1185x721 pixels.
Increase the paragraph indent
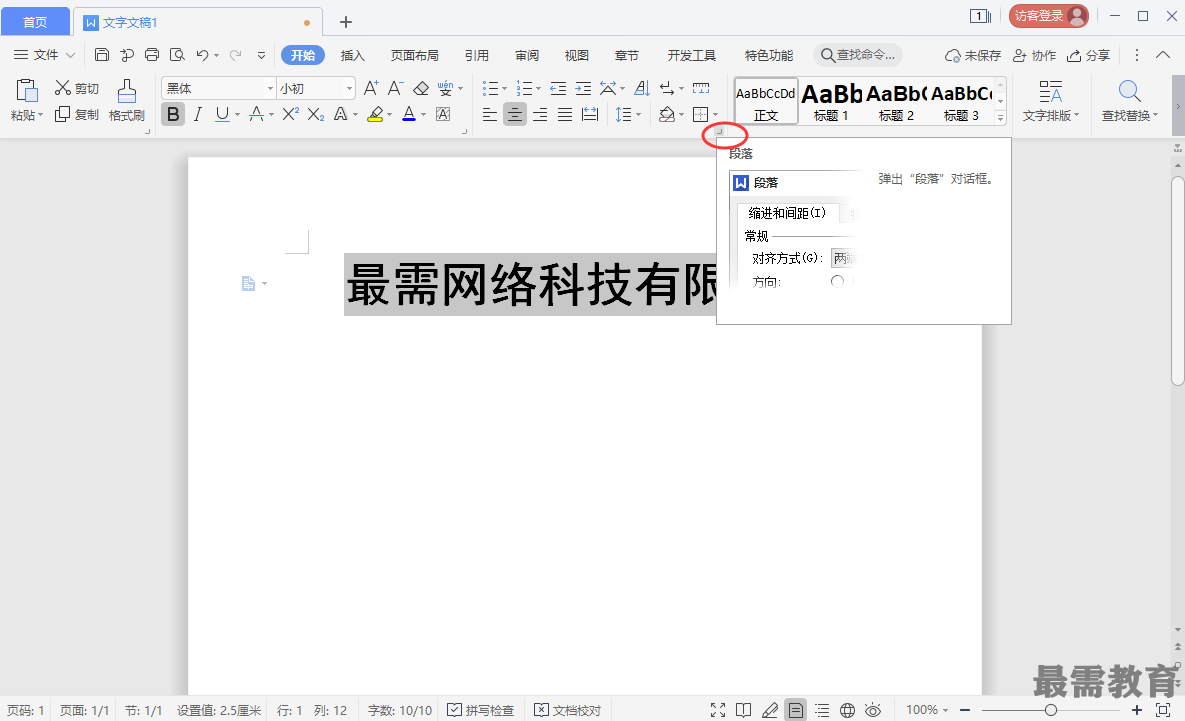583,88
